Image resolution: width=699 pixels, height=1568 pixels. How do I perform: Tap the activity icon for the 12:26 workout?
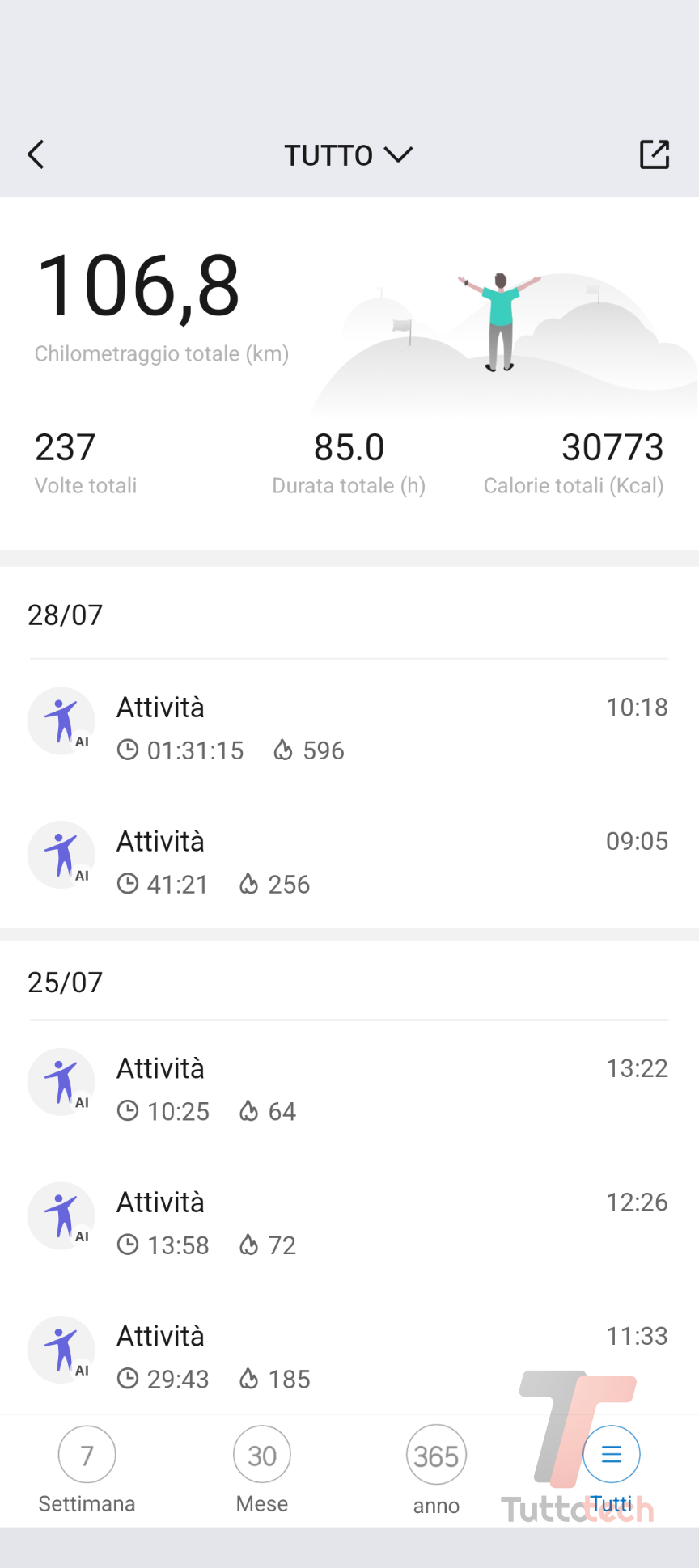coord(61,1216)
